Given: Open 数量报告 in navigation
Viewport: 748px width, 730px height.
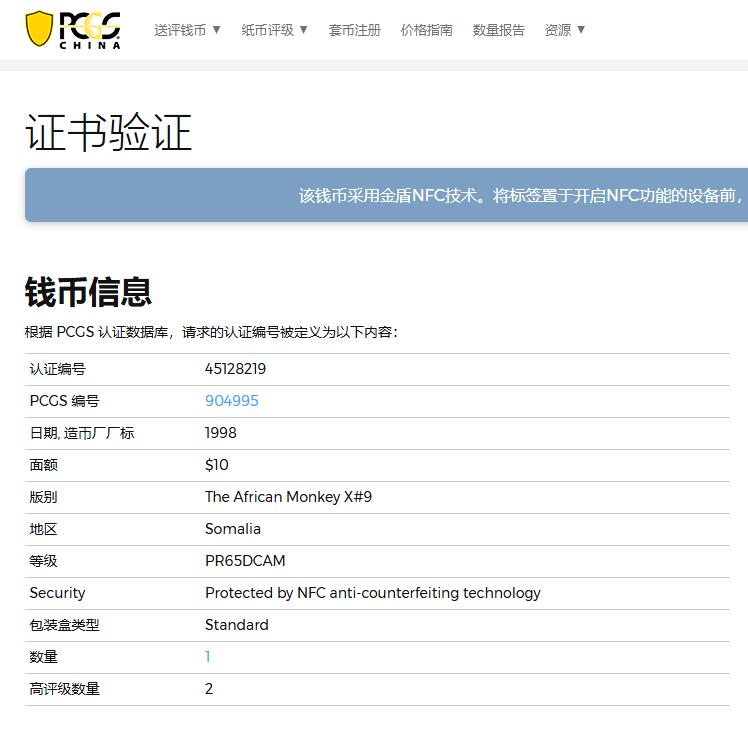Looking at the screenshot, I should (499, 30).
